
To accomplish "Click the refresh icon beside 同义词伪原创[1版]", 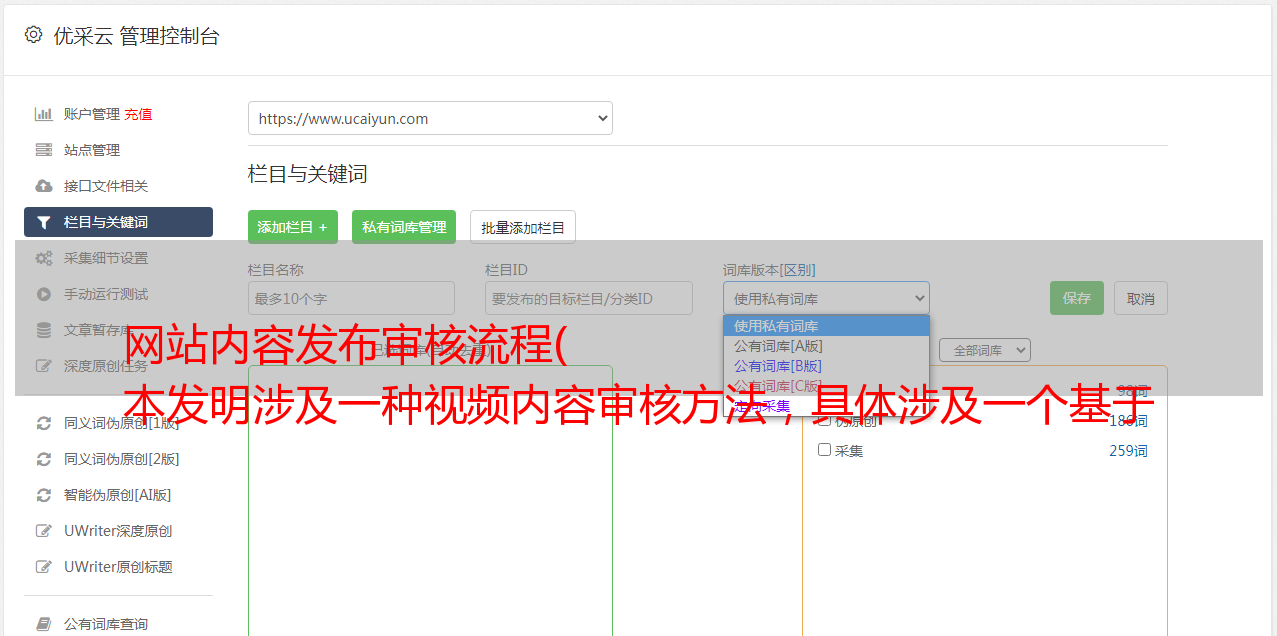I will [44, 423].
